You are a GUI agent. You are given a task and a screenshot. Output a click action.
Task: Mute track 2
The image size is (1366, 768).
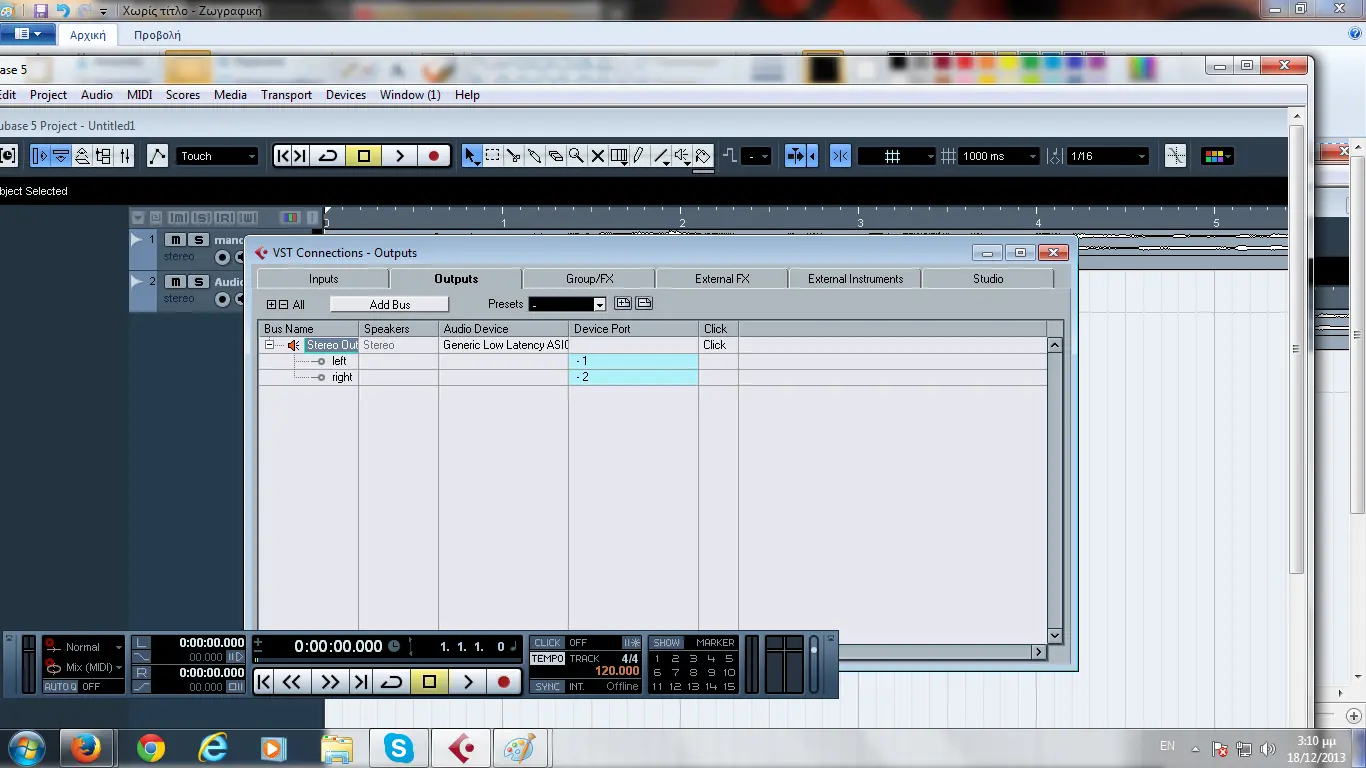[x=175, y=282]
